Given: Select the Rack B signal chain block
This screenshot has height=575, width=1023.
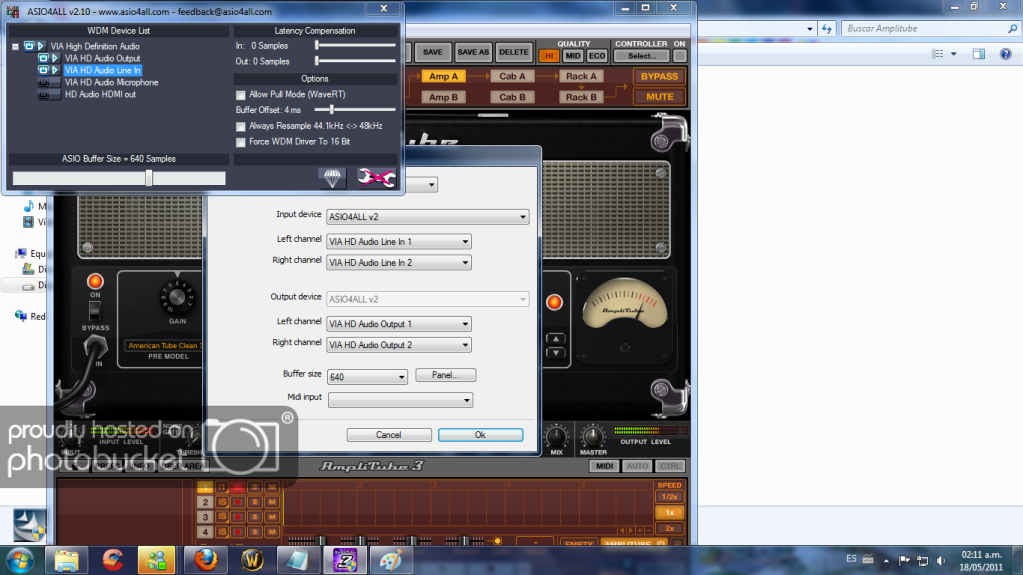Looking at the screenshot, I should point(581,97).
